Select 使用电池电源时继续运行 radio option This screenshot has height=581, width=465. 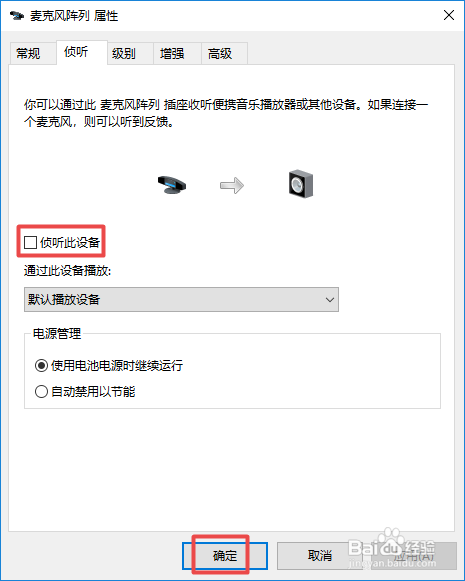tap(41, 366)
